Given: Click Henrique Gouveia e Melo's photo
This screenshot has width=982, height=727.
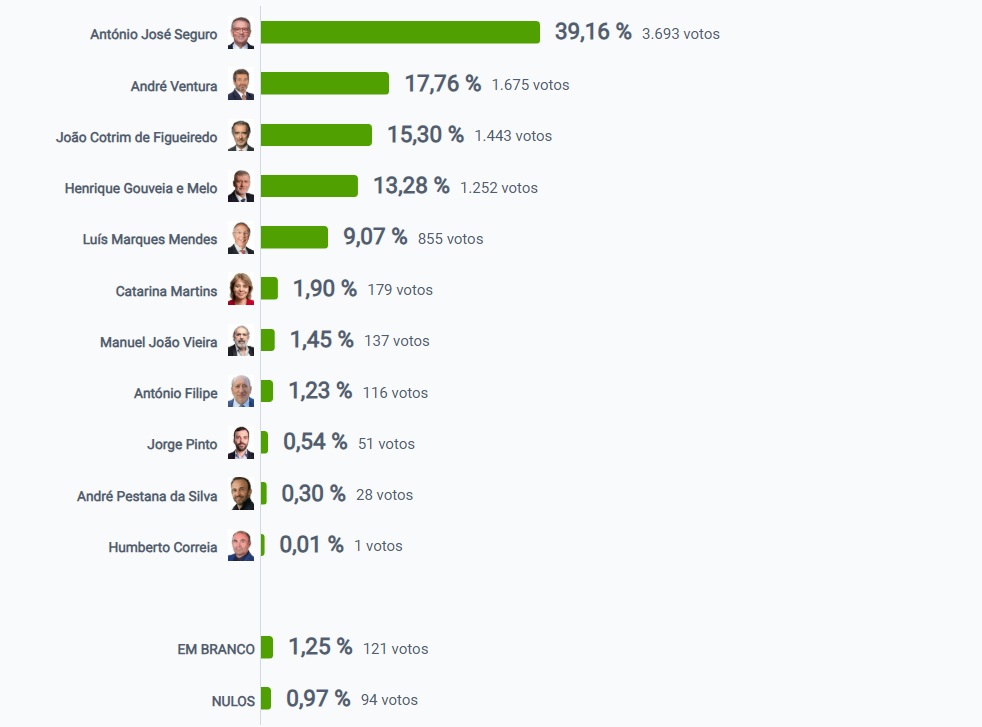Looking at the screenshot, I should (241, 187).
